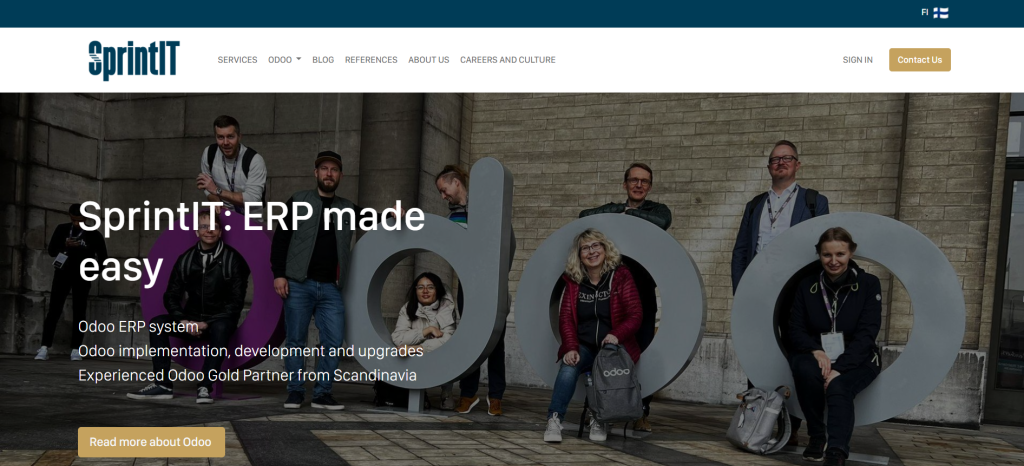Click the Contact Us button
The width and height of the screenshot is (1024, 466).
pos(920,59)
